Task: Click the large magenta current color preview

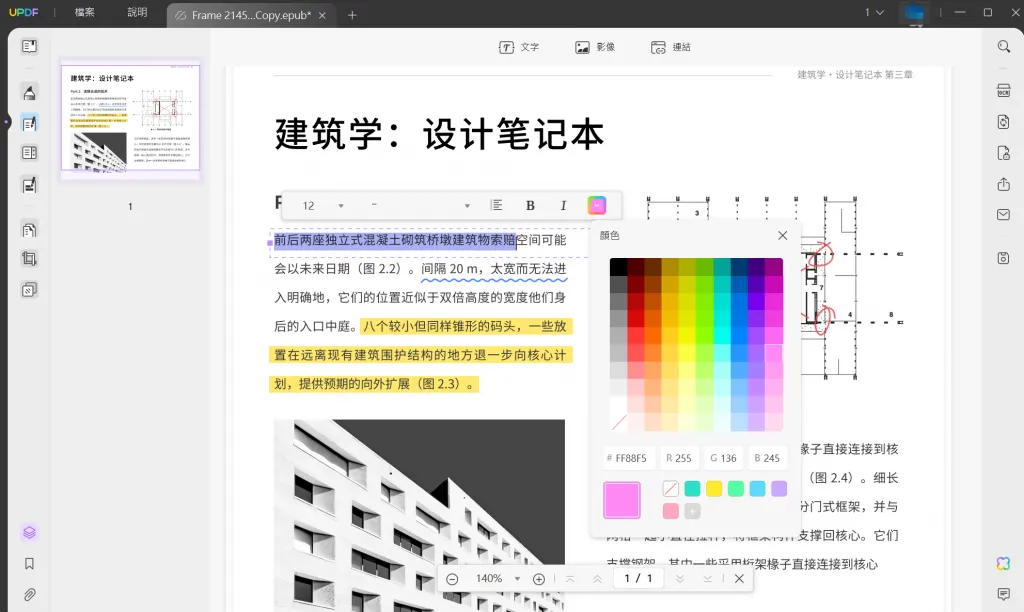Action: tap(622, 500)
